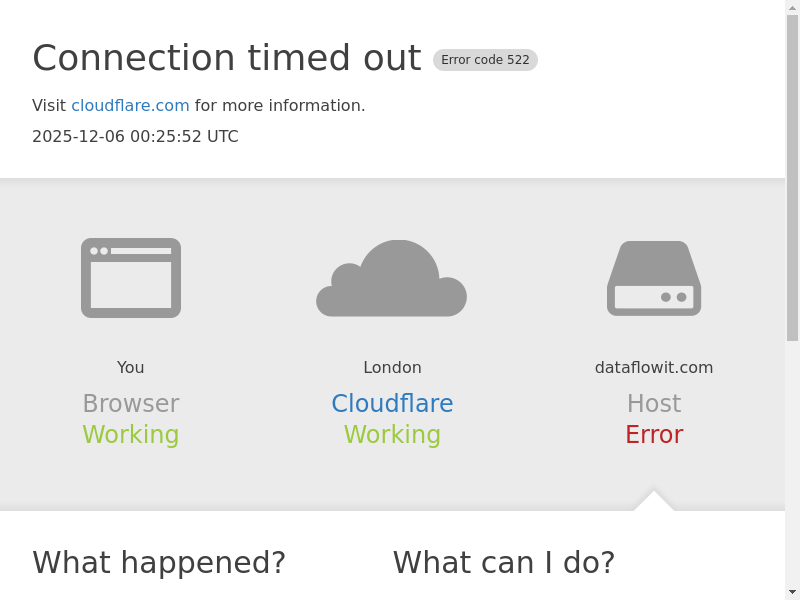Click the What can I do? heading
This screenshot has height=600, width=800.
coord(504,563)
